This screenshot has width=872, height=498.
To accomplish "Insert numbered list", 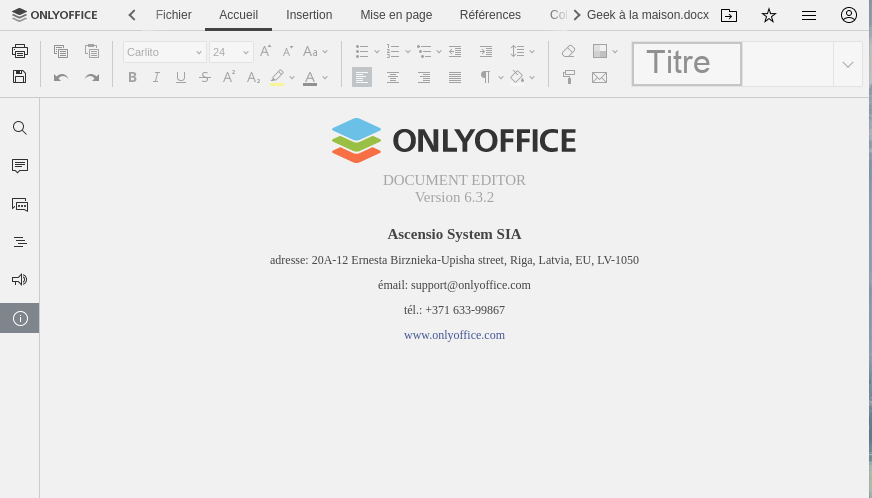I will click(393, 51).
